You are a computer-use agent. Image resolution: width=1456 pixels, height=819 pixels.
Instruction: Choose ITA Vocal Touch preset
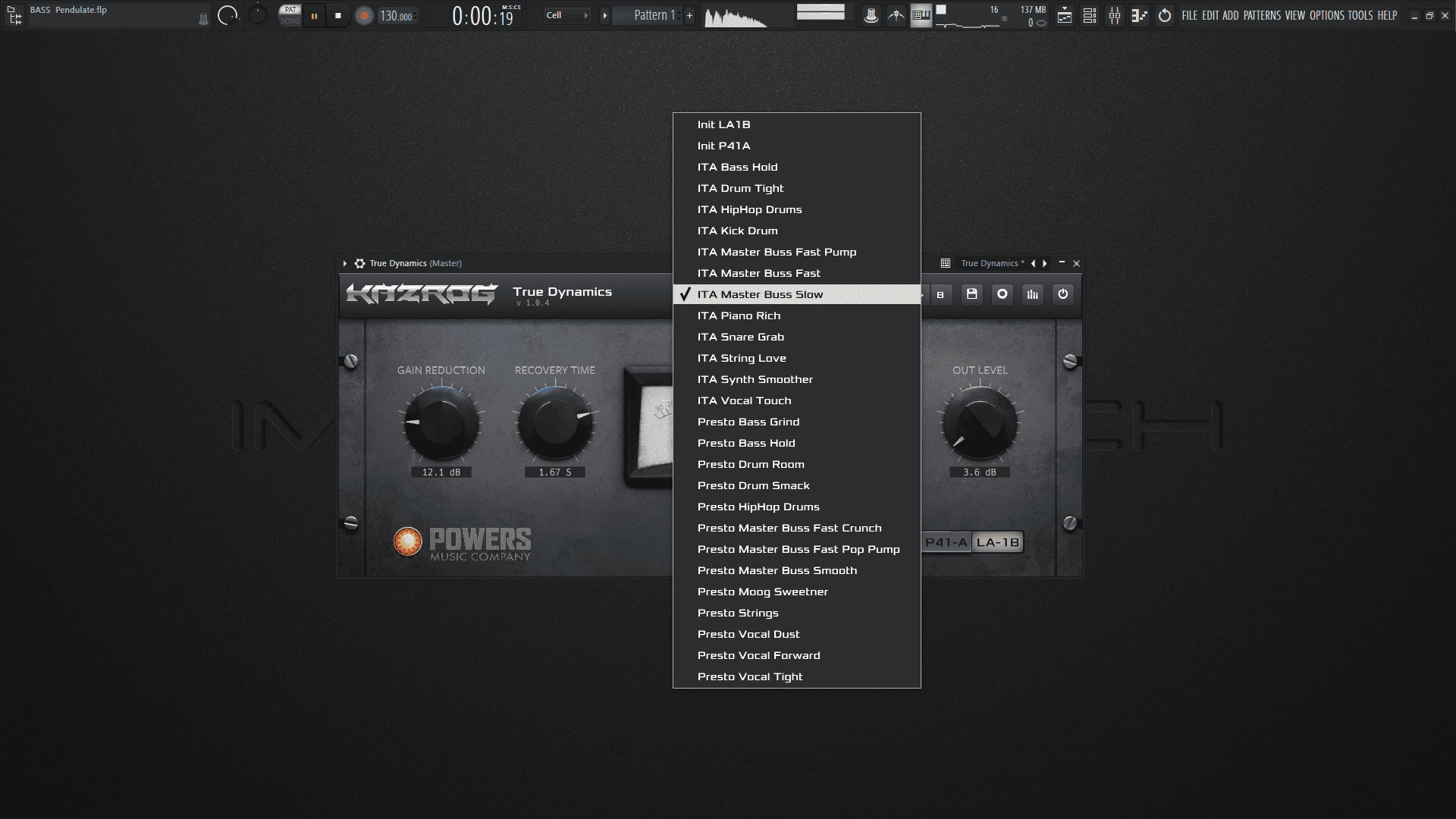point(797,400)
